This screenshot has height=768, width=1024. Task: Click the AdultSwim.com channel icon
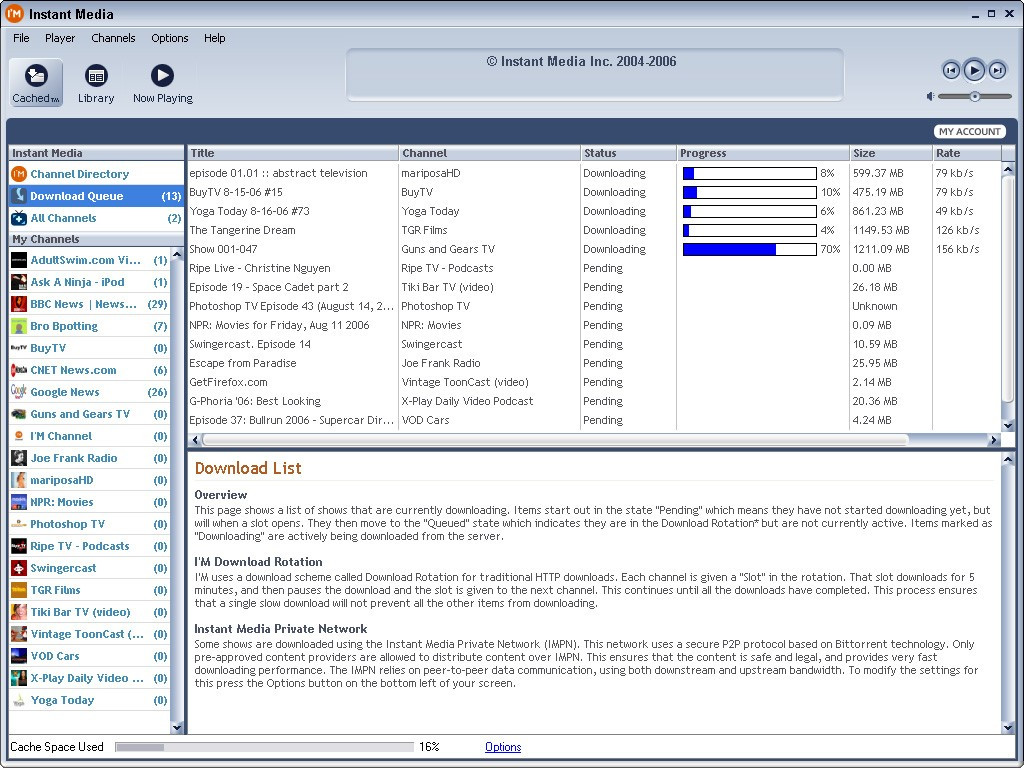pos(19,260)
